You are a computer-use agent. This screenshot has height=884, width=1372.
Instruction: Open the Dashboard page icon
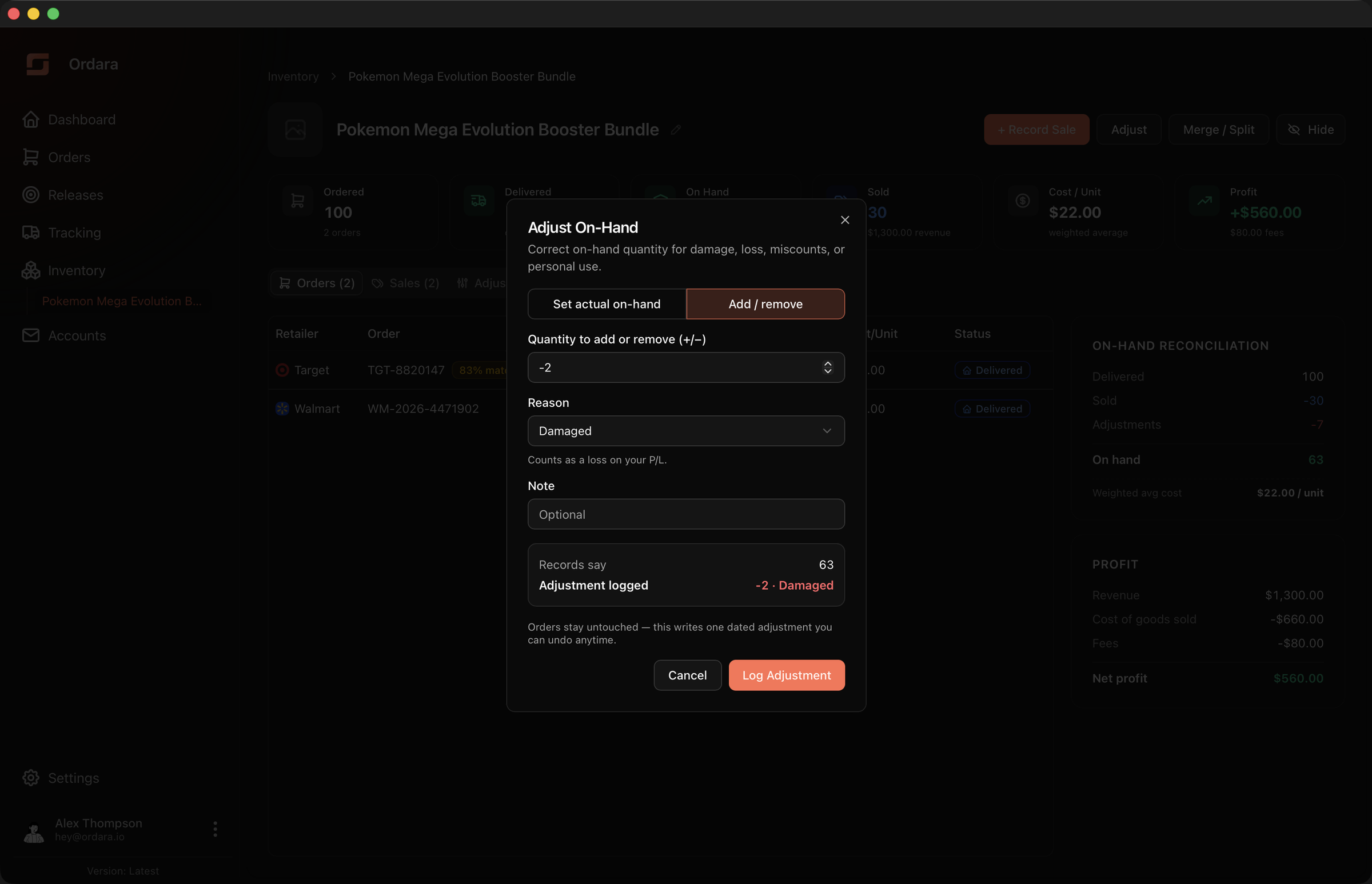coord(31,119)
